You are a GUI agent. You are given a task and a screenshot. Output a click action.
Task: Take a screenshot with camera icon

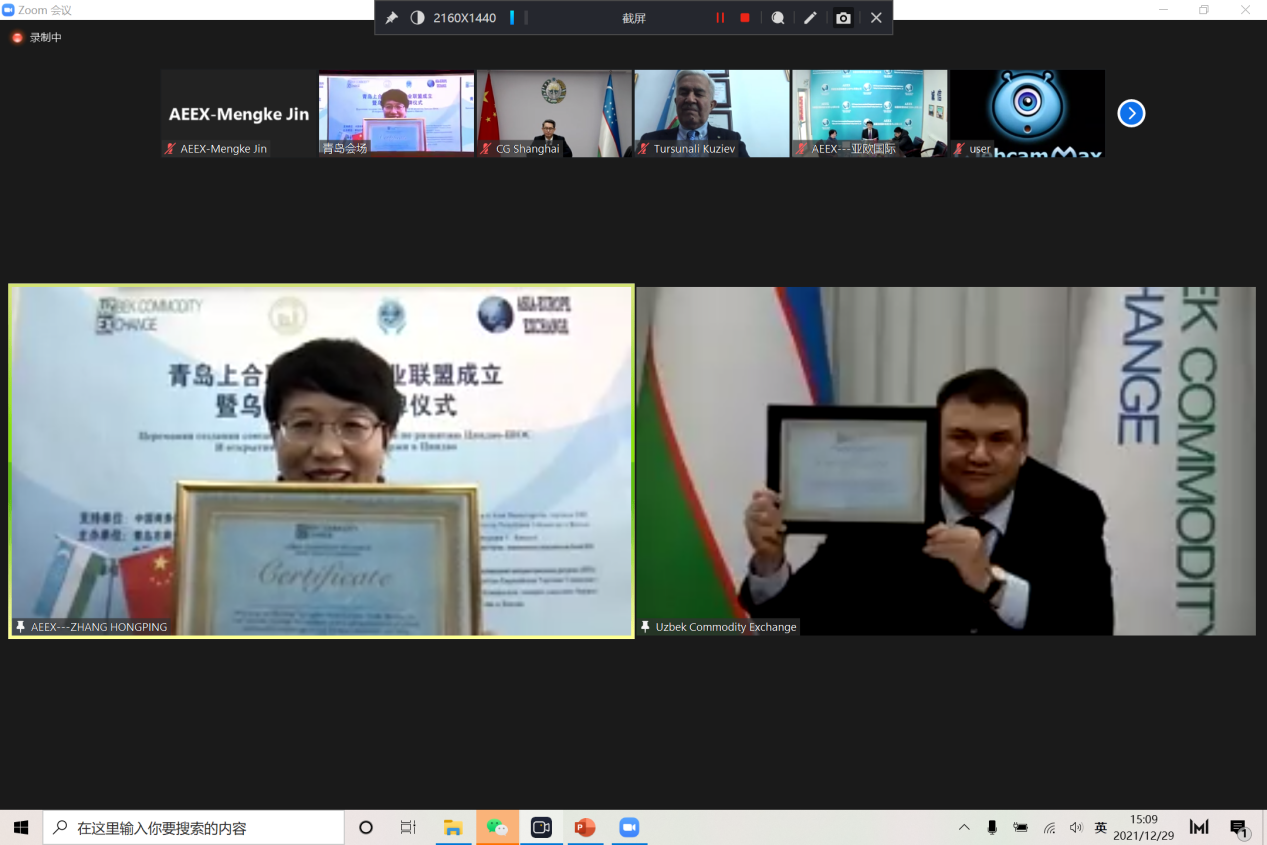click(x=843, y=18)
